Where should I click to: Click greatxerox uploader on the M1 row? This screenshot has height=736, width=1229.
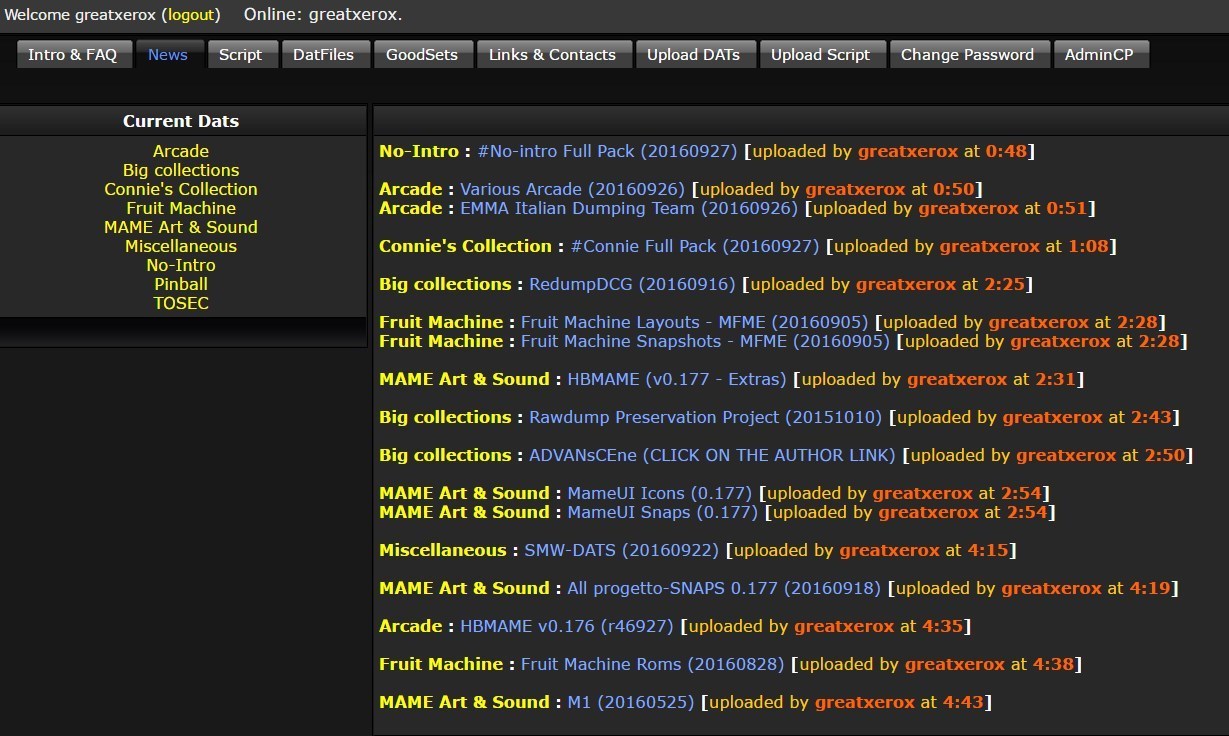[x=865, y=702]
